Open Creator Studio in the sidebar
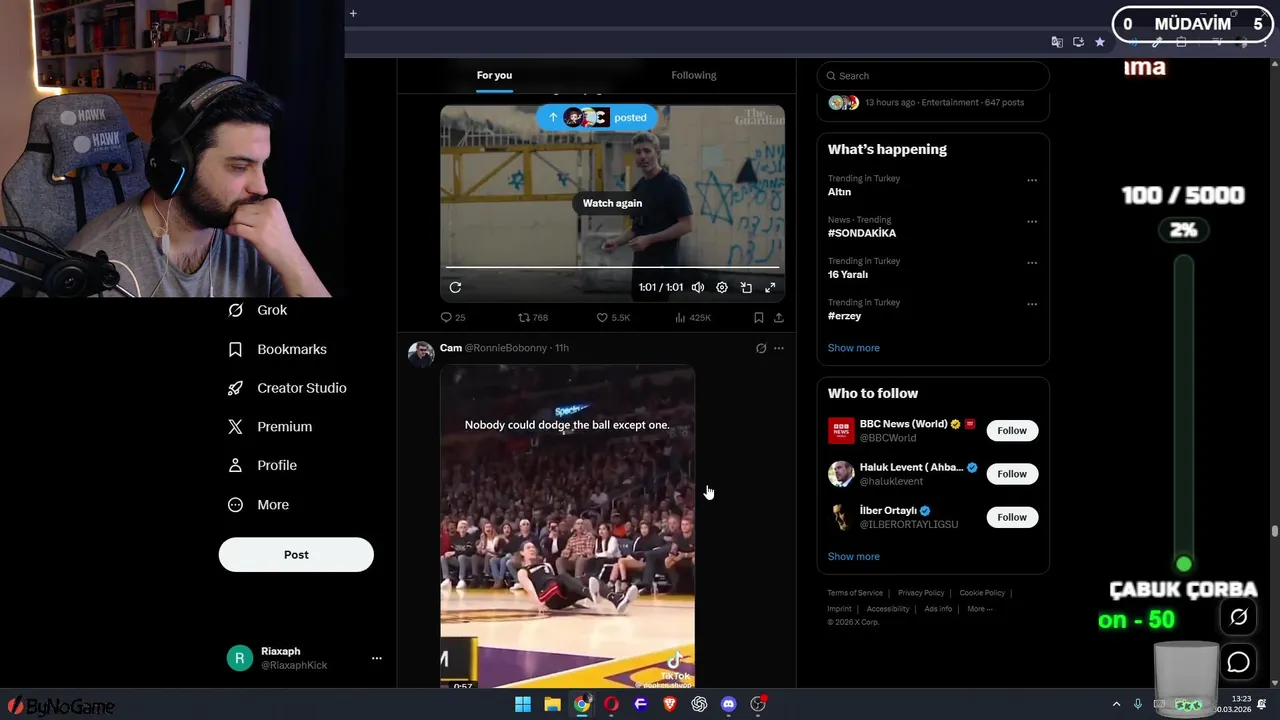This screenshot has height=720, width=1280. point(288,388)
